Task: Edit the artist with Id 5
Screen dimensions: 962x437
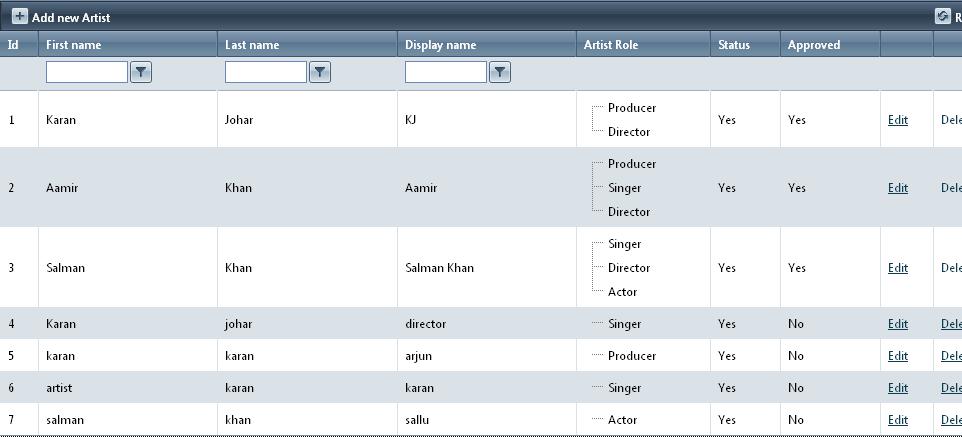Action: [898, 356]
